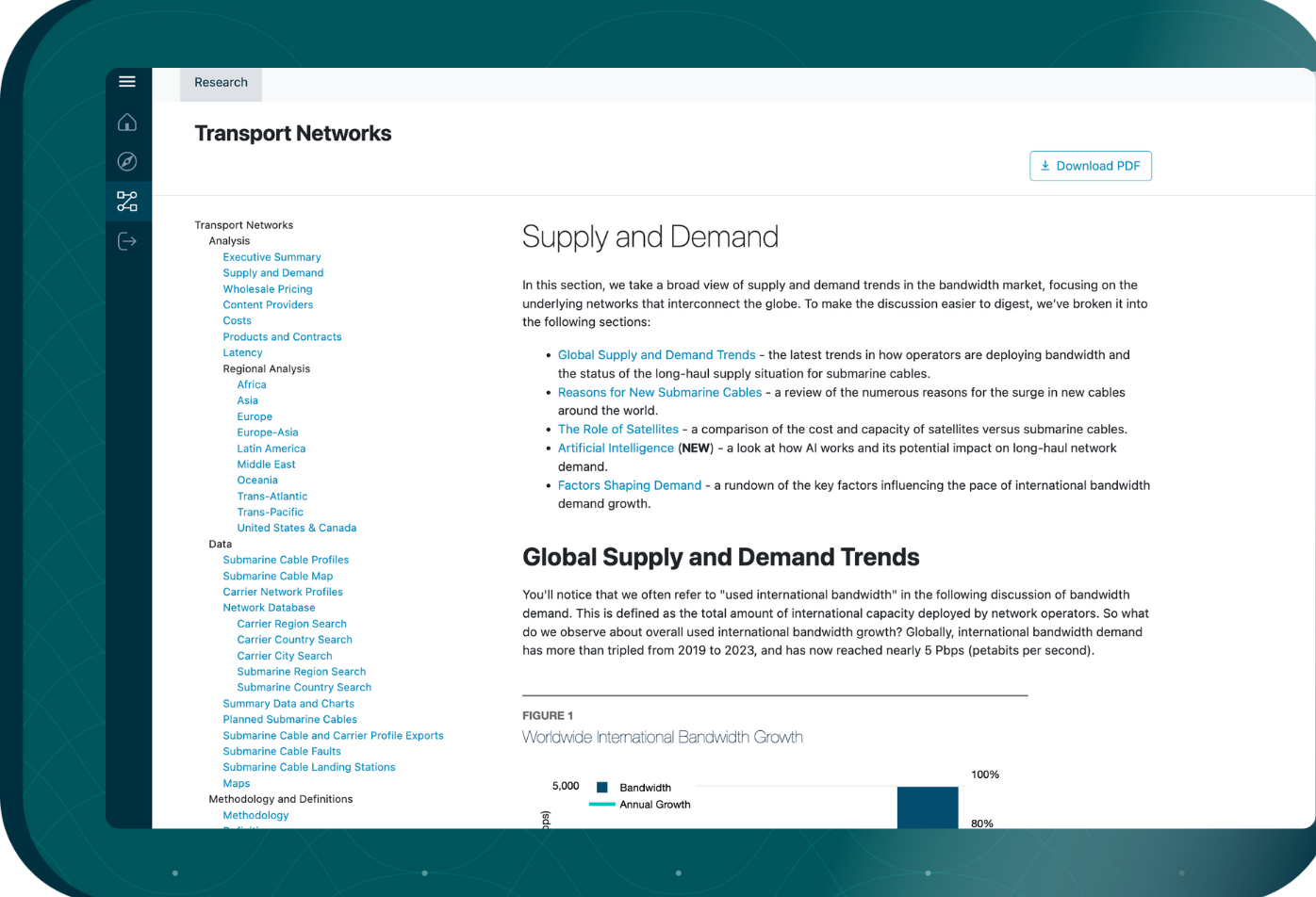Open the Submarine Cable Map
The height and width of the screenshot is (897, 1316).
tap(275, 576)
